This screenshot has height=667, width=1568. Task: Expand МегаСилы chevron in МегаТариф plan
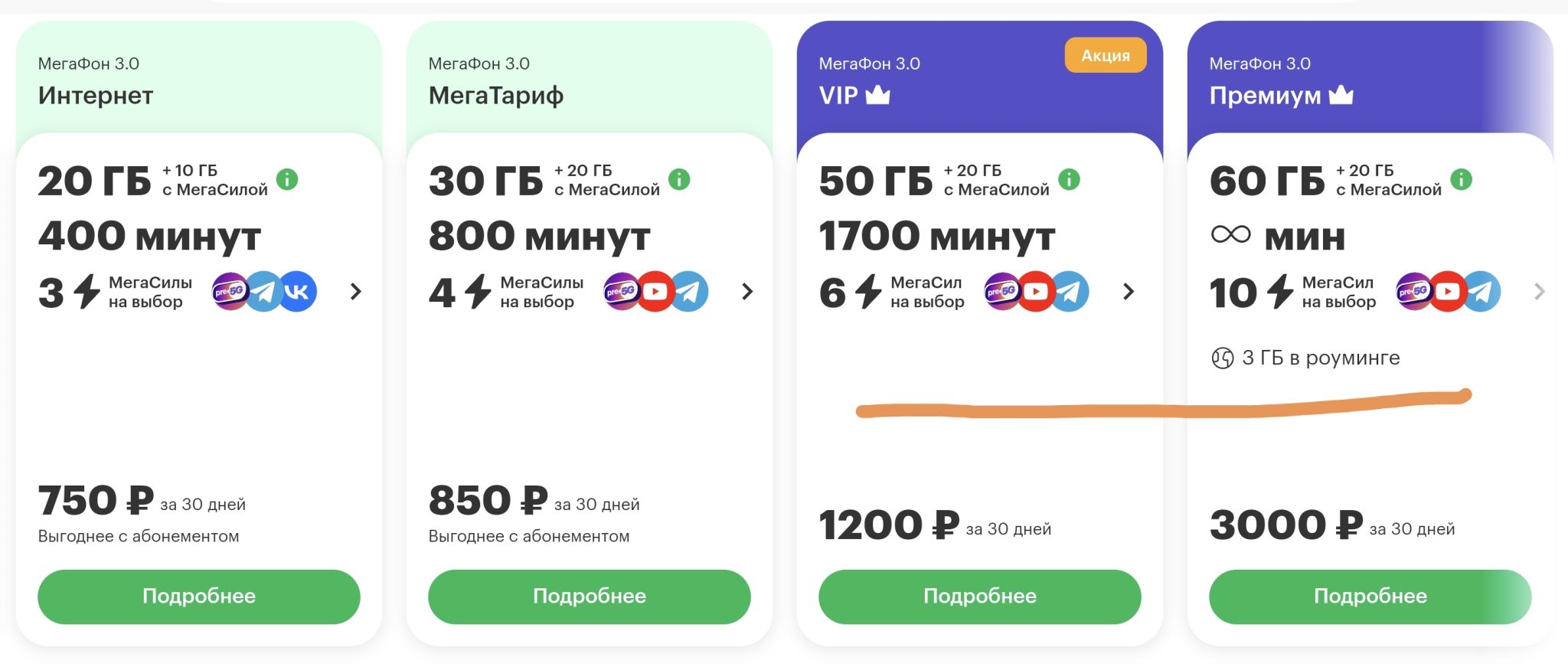pos(747,292)
